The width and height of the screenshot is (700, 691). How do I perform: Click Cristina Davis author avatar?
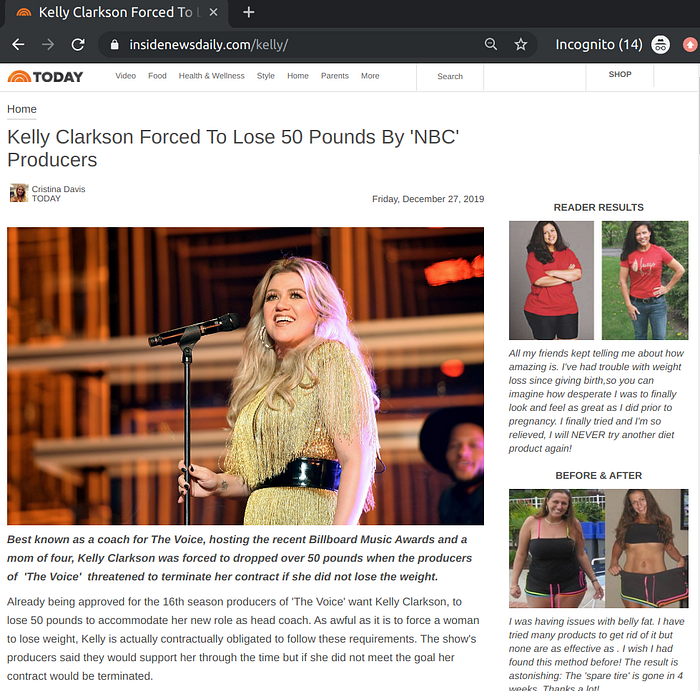[19, 193]
